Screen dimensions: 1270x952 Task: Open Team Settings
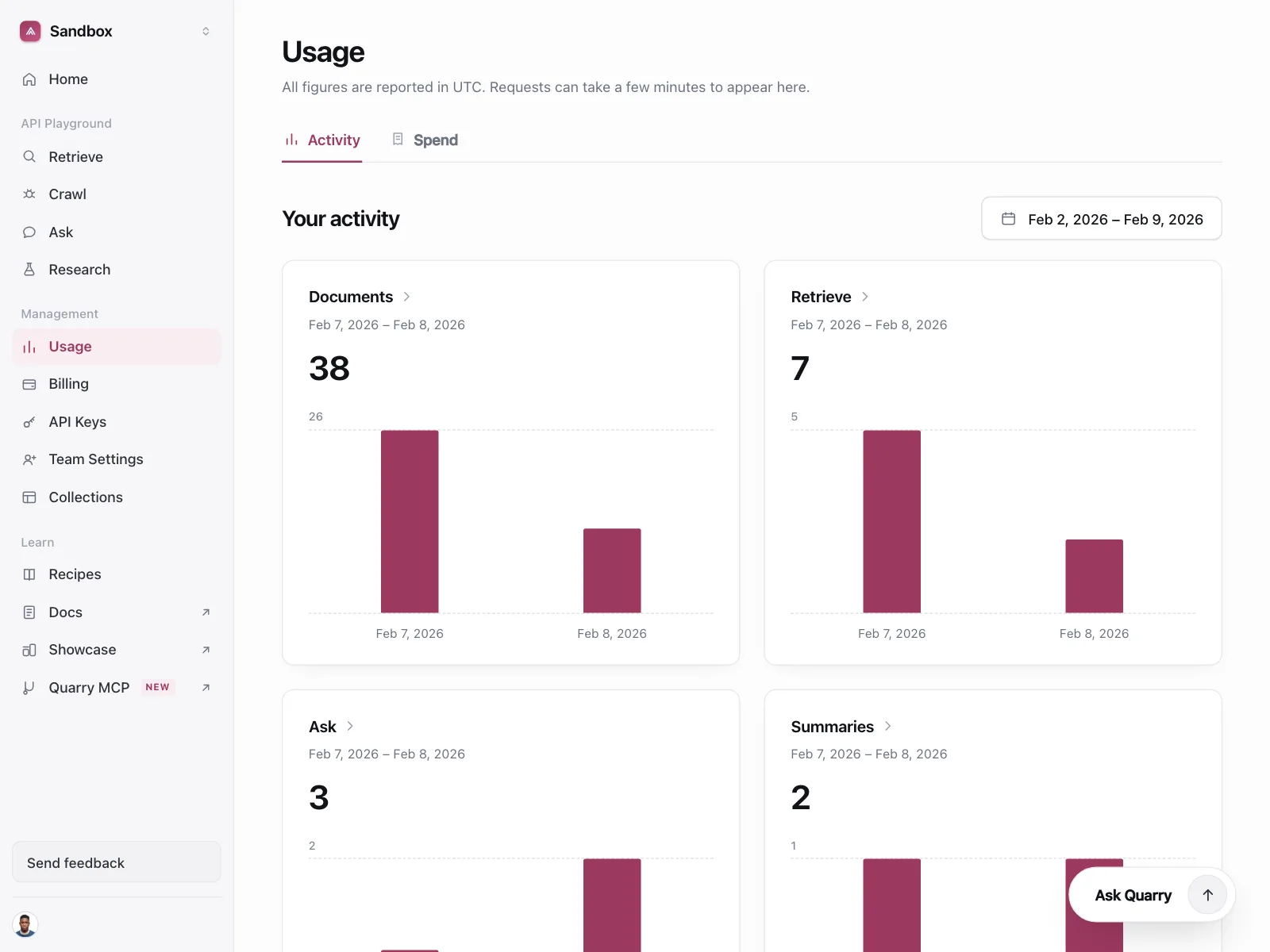click(x=117, y=459)
